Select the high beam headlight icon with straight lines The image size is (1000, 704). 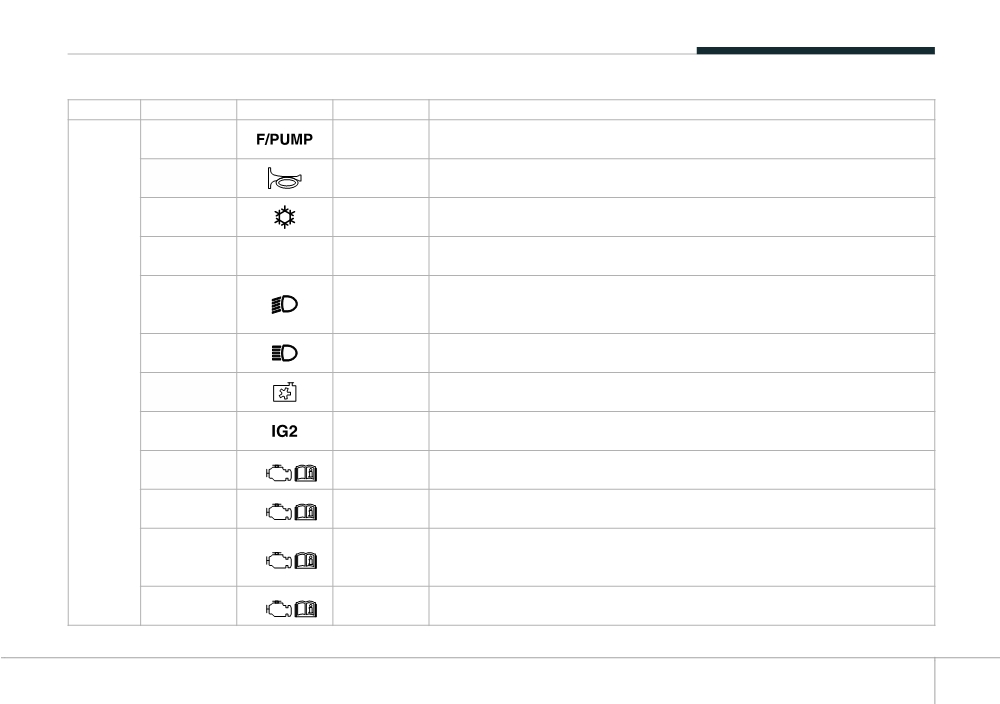click(x=284, y=353)
